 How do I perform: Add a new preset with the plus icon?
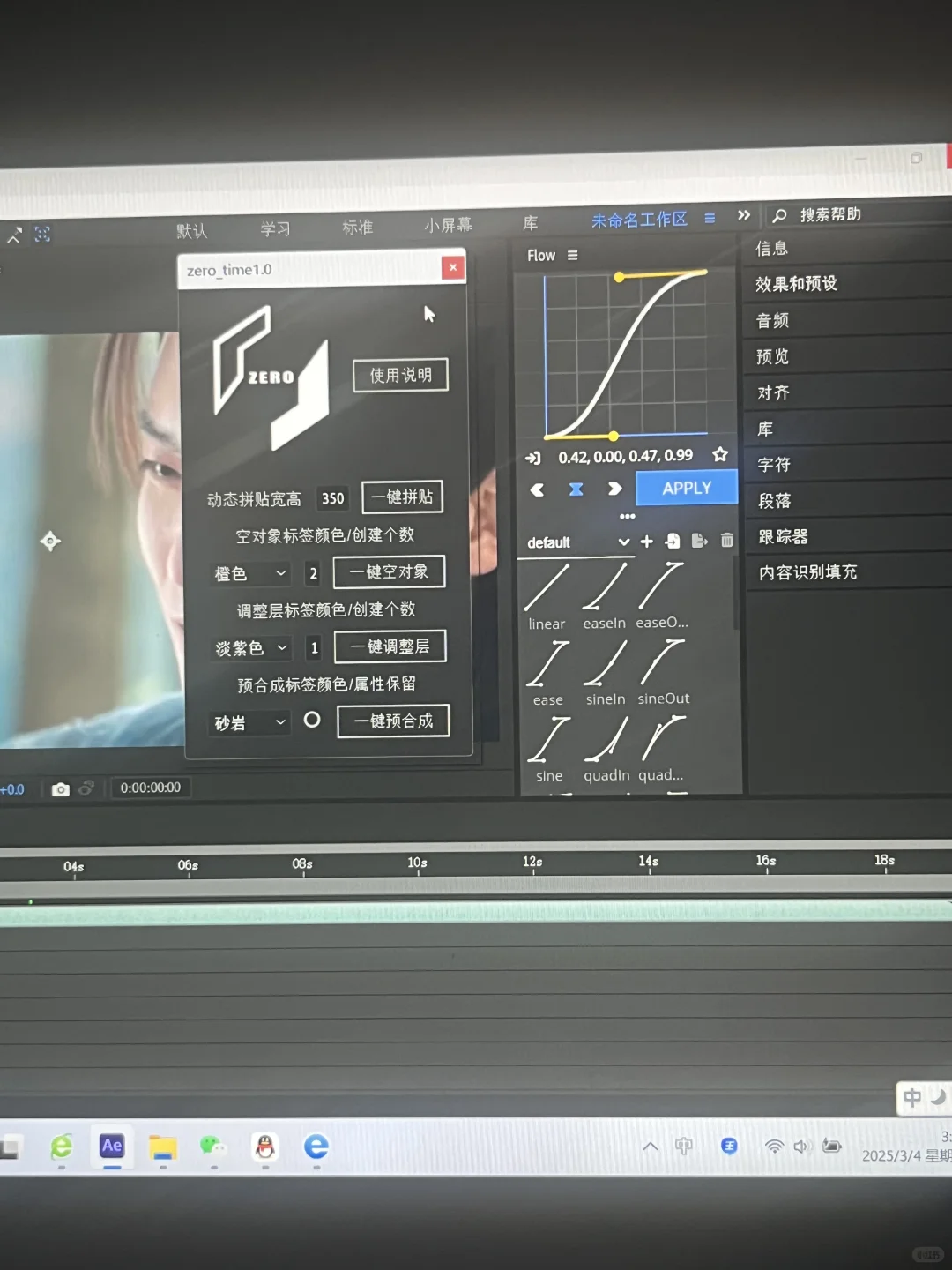coord(646,540)
